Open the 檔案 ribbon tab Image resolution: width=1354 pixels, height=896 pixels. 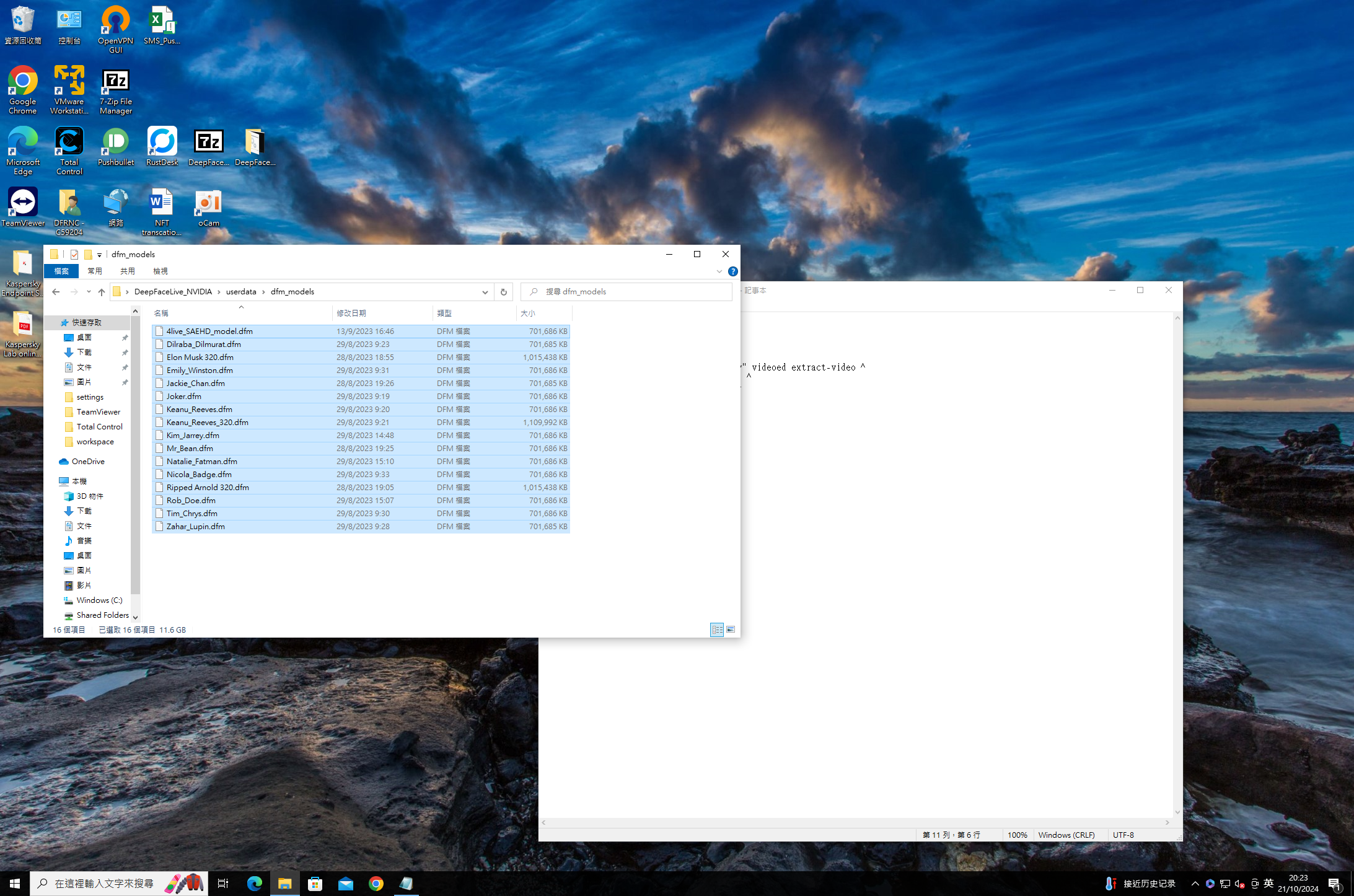61,271
